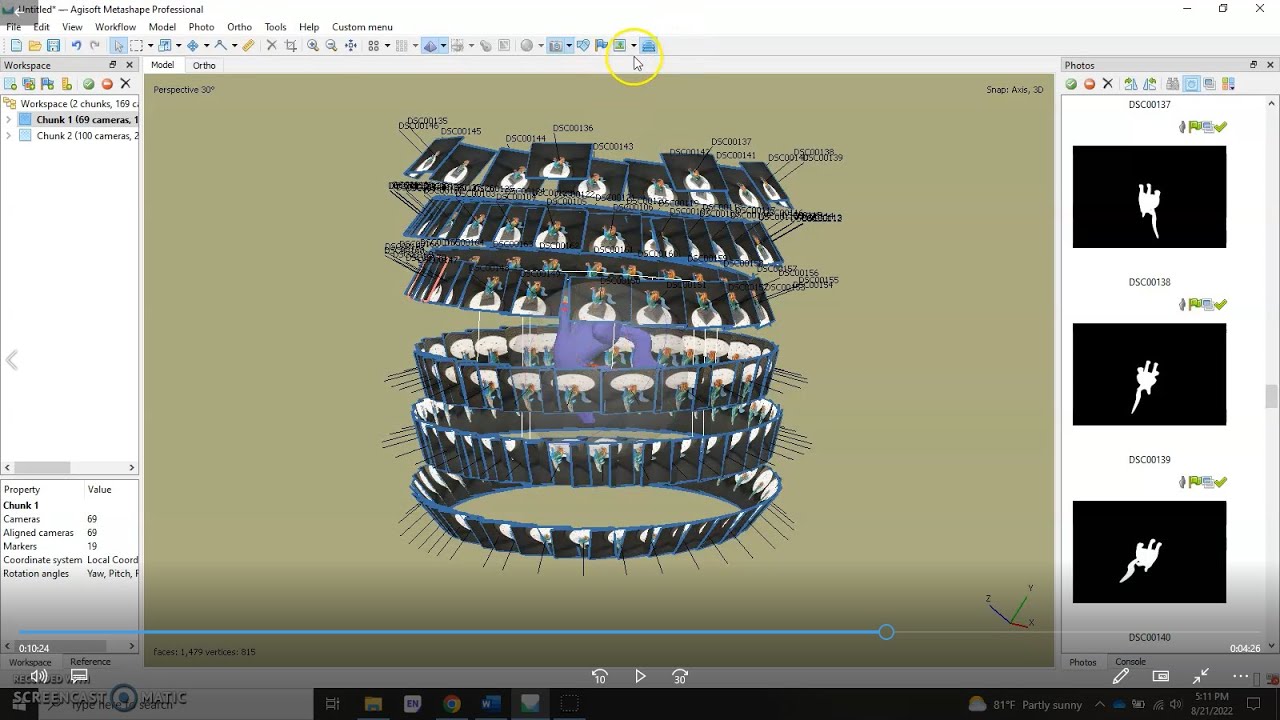Image resolution: width=1280 pixels, height=720 pixels.
Task: Zoom in with the magnifier plus icon
Action: click(x=312, y=45)
